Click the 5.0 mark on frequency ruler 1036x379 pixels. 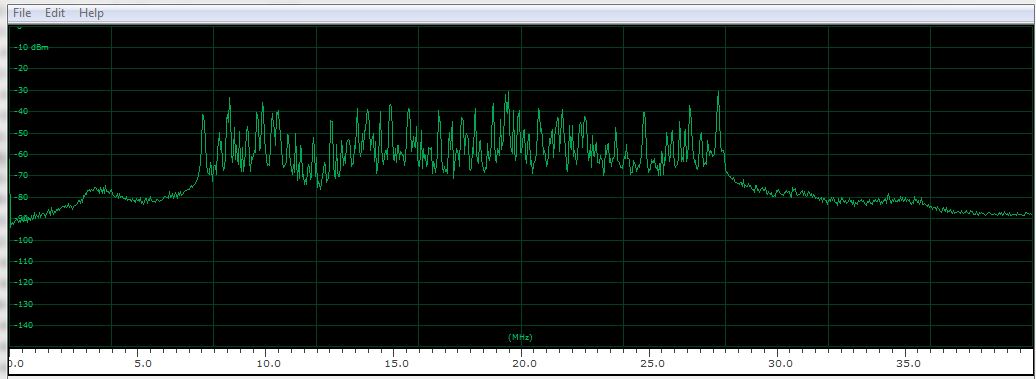click(x=142, y=363)
